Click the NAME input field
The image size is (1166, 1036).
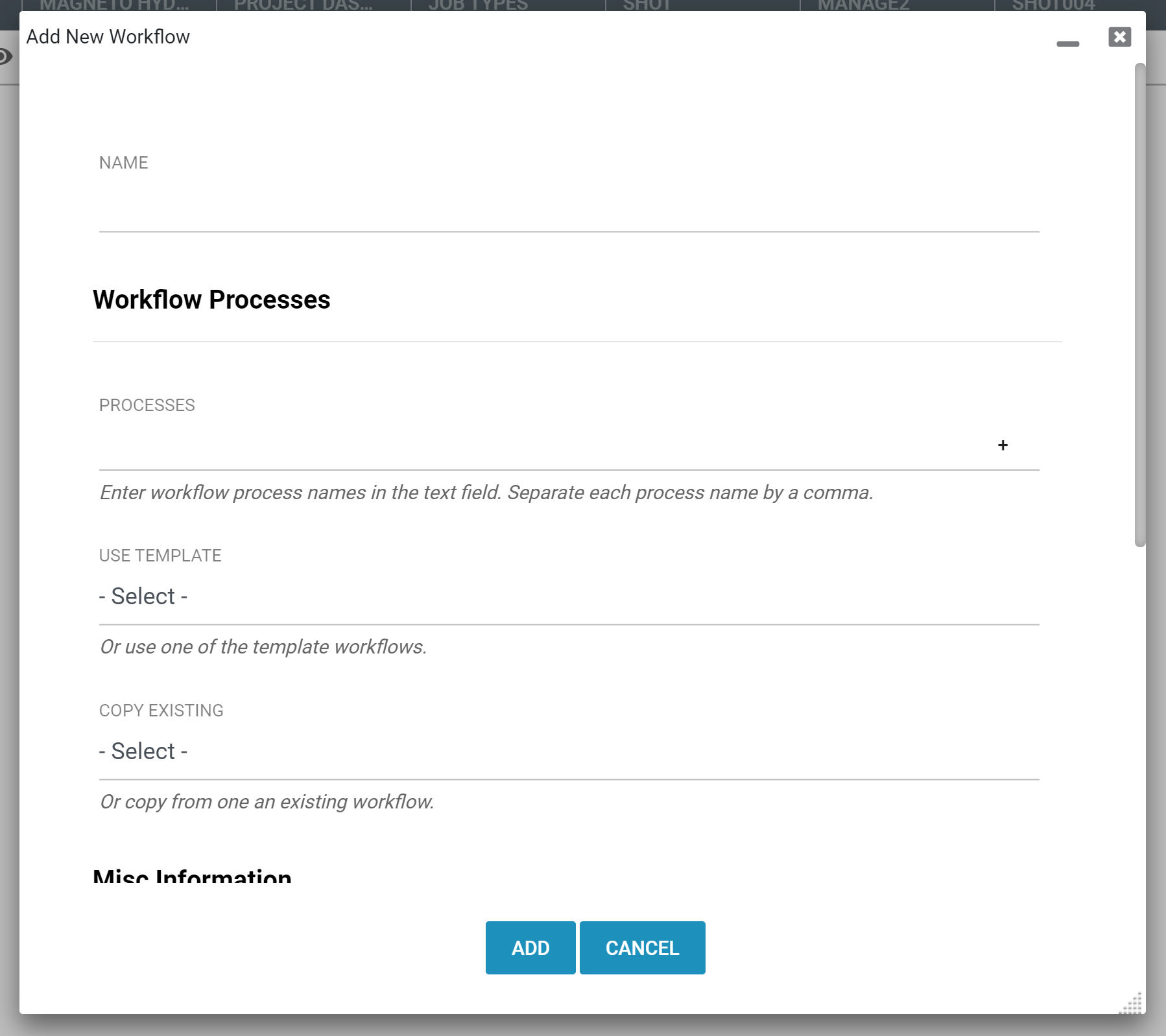click(x=569, y=207)
